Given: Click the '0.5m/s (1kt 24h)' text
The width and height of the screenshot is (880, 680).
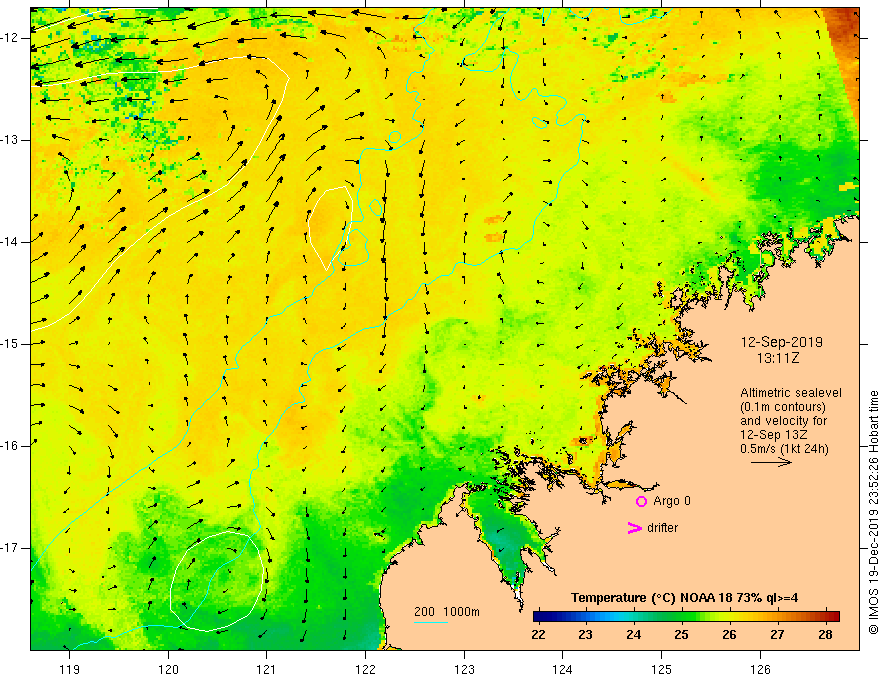Looking at the screenshot, I should (784, 449).
